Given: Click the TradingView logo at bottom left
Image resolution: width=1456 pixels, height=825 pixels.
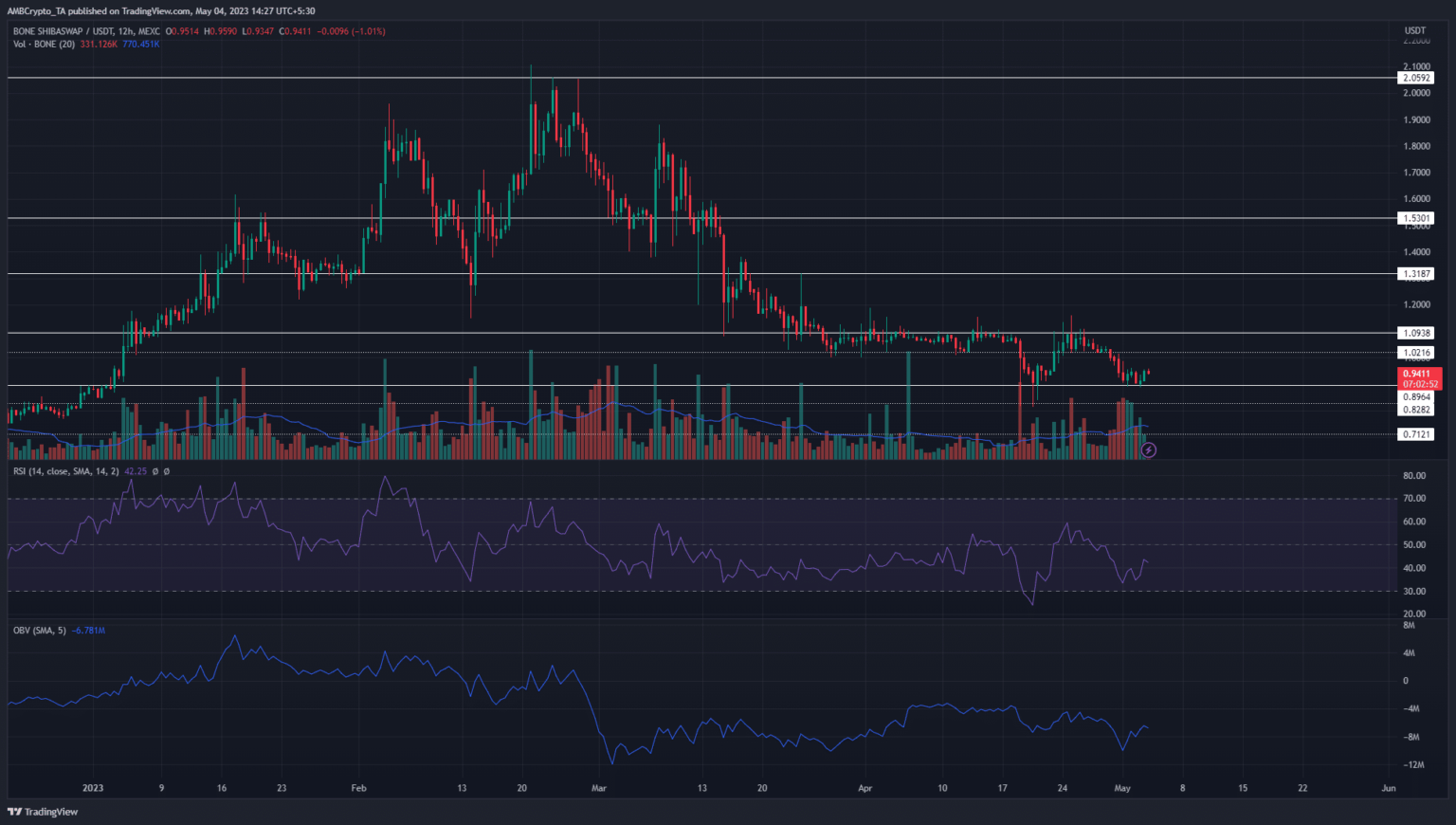Looking at the screenshot, I should coord(43,812).
